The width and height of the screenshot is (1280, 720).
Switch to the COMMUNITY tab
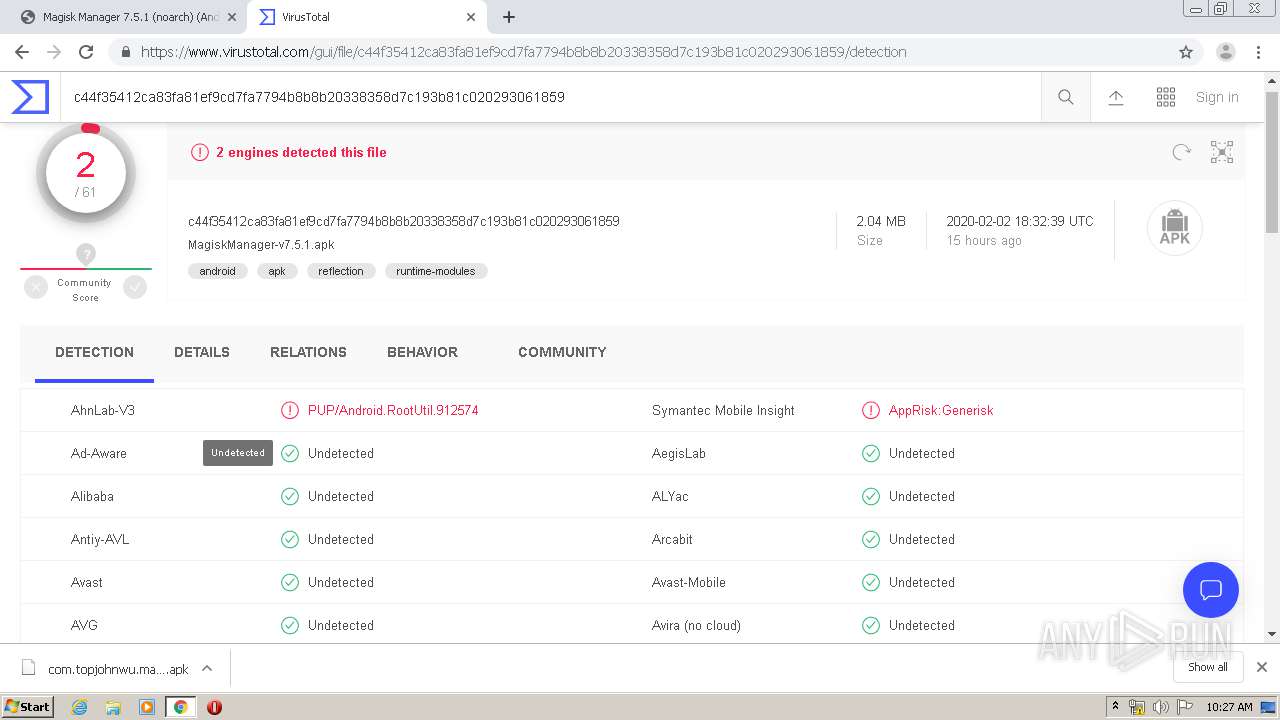click(562, 352)
